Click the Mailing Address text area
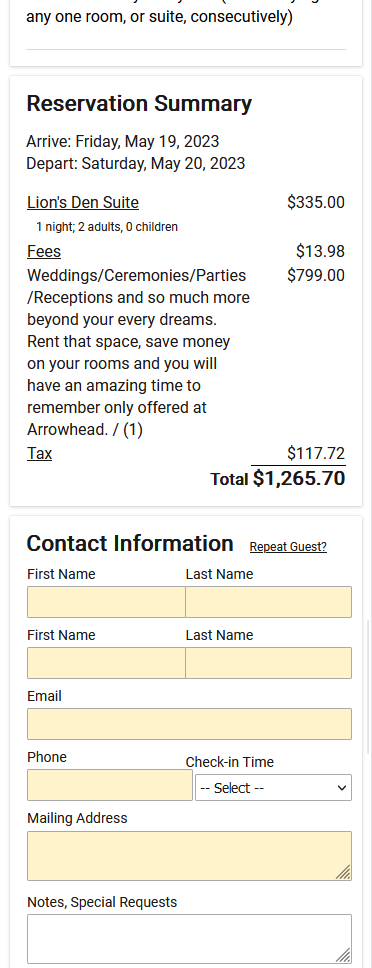The width and height of the screenshot is (372, 968). point(189,856)
